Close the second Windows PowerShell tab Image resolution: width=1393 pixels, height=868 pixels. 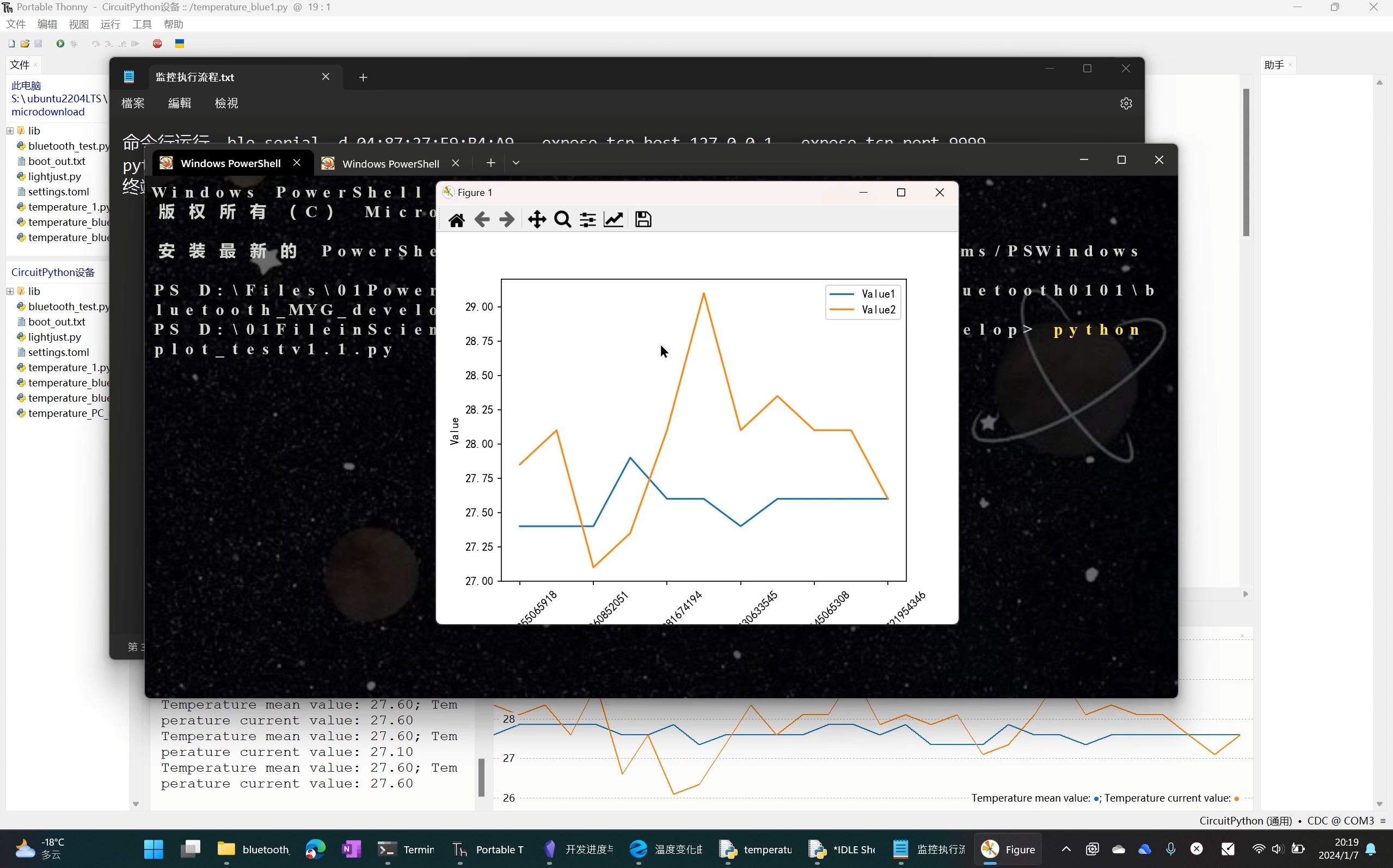[455, 163]
